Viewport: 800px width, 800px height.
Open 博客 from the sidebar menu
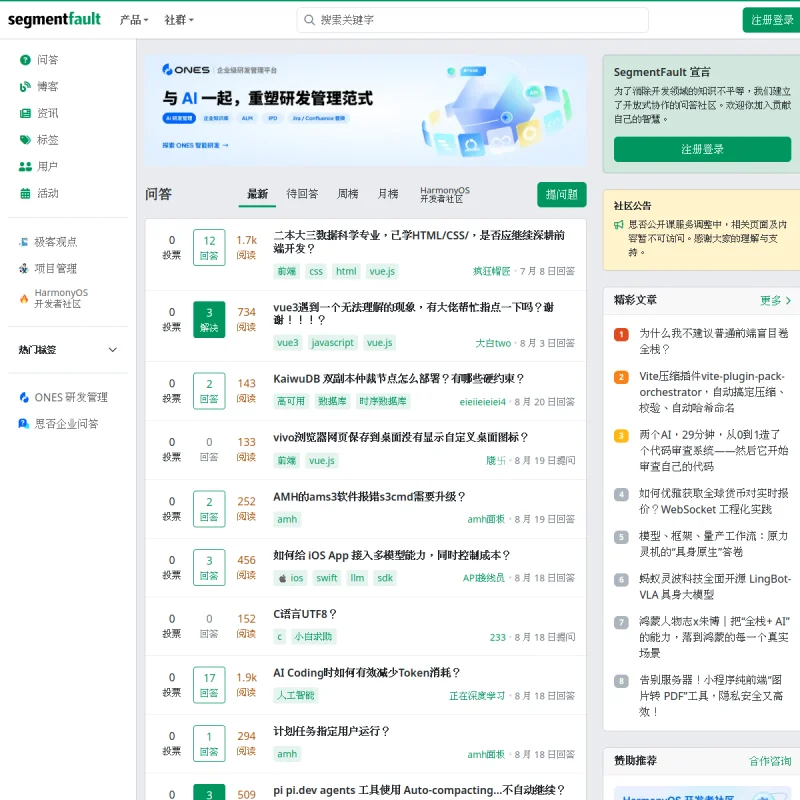pos(47,87)
